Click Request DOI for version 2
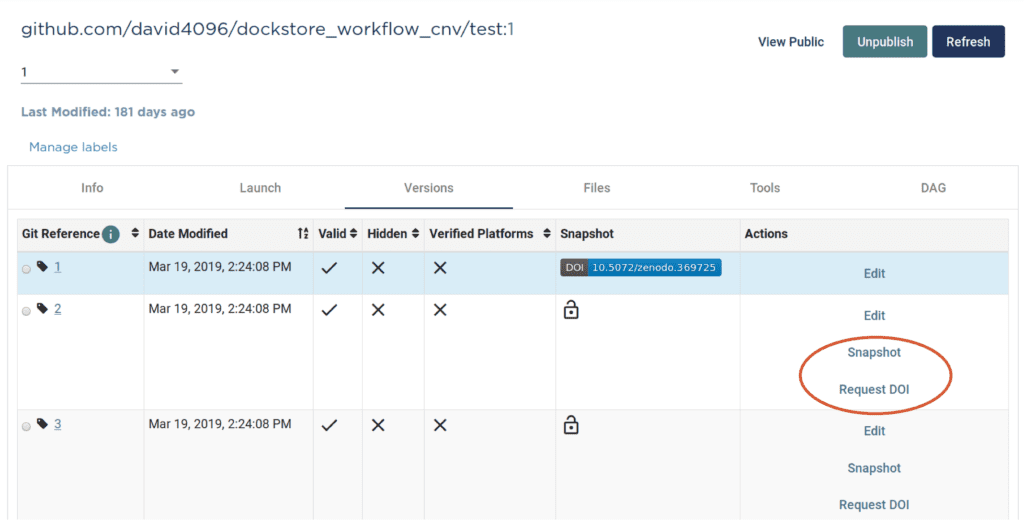The width and height of the screenshot is (1024, 523). [x=874, y=390]
